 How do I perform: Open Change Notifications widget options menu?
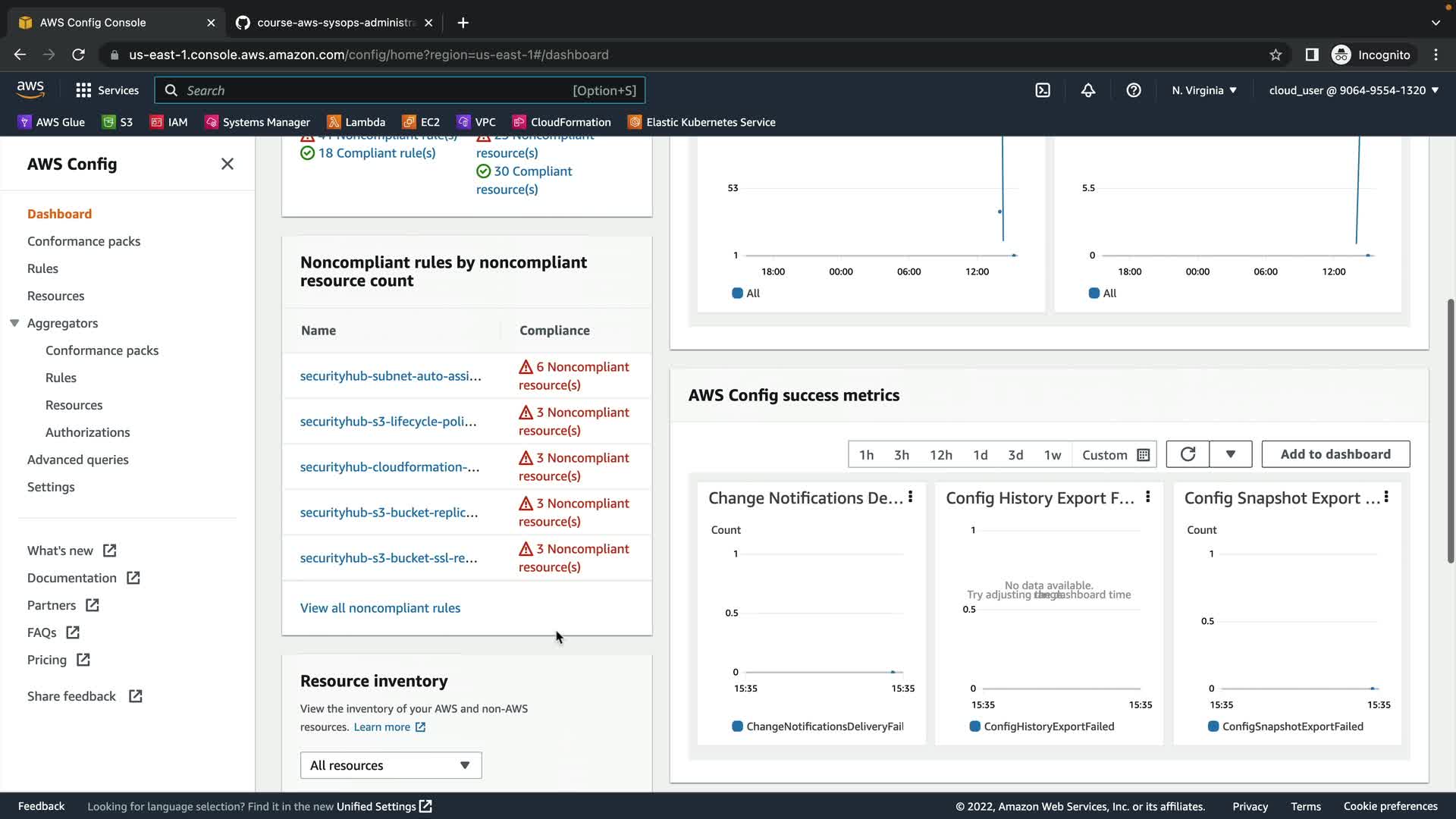(x=911, y=497)
